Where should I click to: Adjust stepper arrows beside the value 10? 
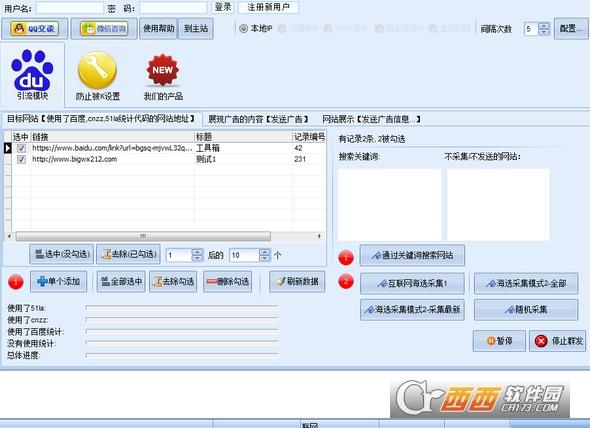pyautogui.click(x=265, y=255)
